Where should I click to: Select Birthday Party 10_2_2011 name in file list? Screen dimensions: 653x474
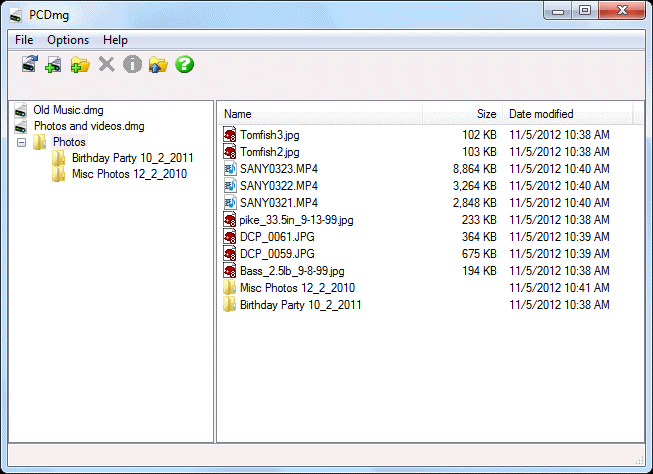pos(300,305)
